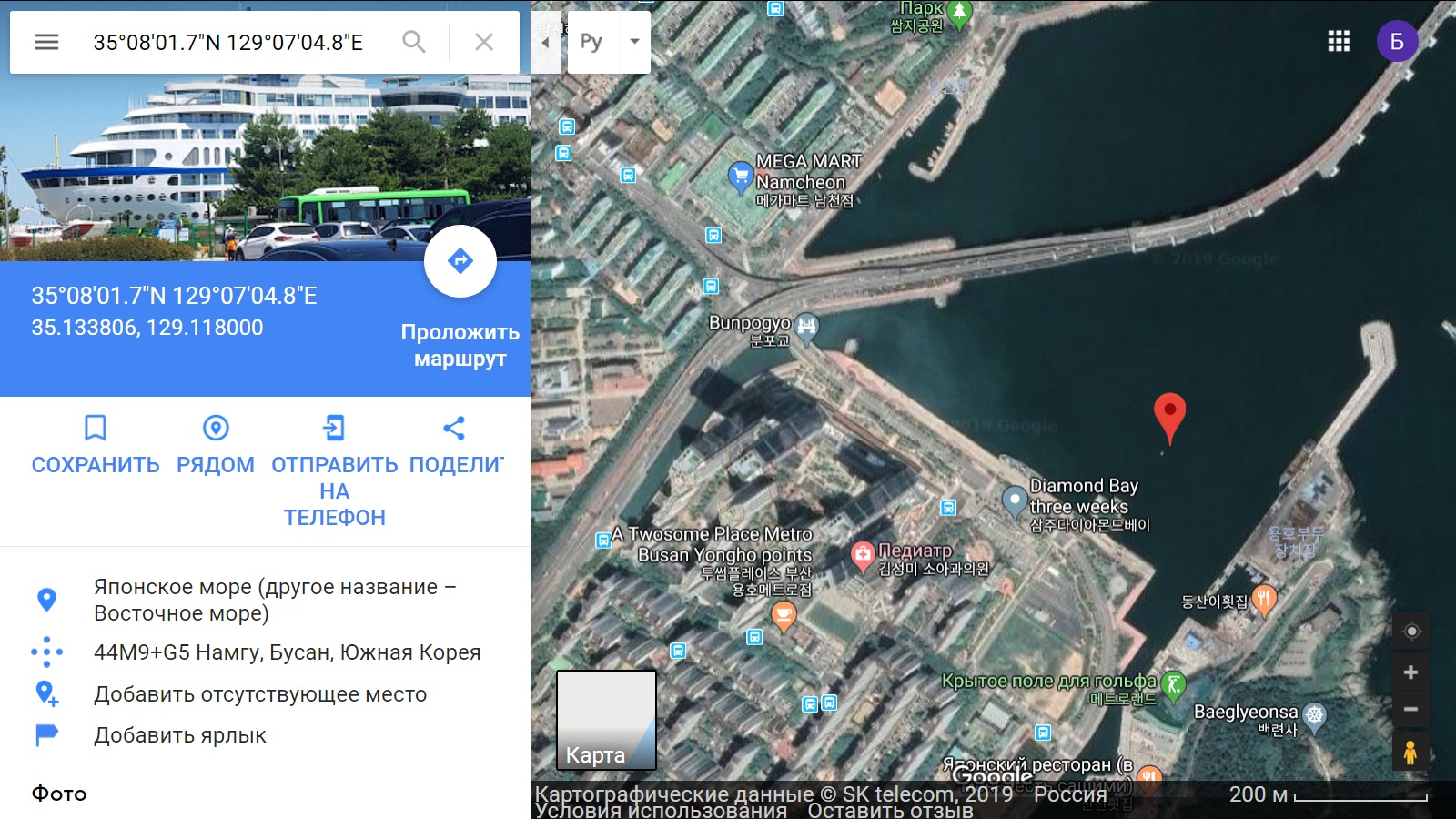The image size is (1456, 819).
Task: Share location via ПОДЕЛИТЬСЯ icon
Action: 454,428
